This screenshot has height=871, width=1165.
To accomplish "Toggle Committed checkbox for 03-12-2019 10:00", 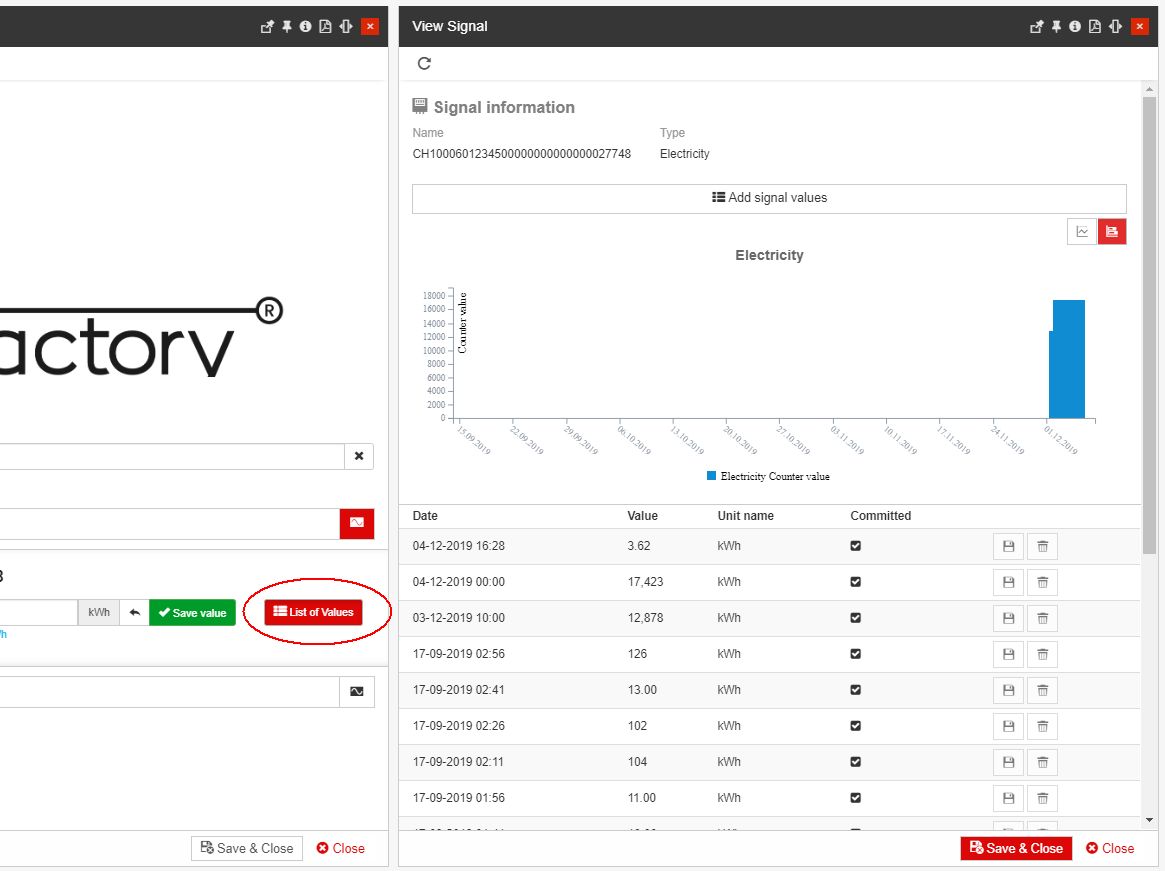I will click(x=855, y=618).
